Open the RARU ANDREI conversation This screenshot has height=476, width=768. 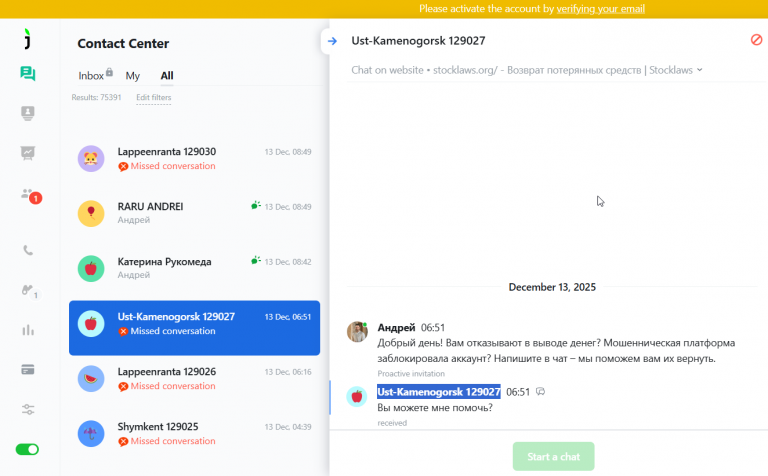tap(194, 213)
